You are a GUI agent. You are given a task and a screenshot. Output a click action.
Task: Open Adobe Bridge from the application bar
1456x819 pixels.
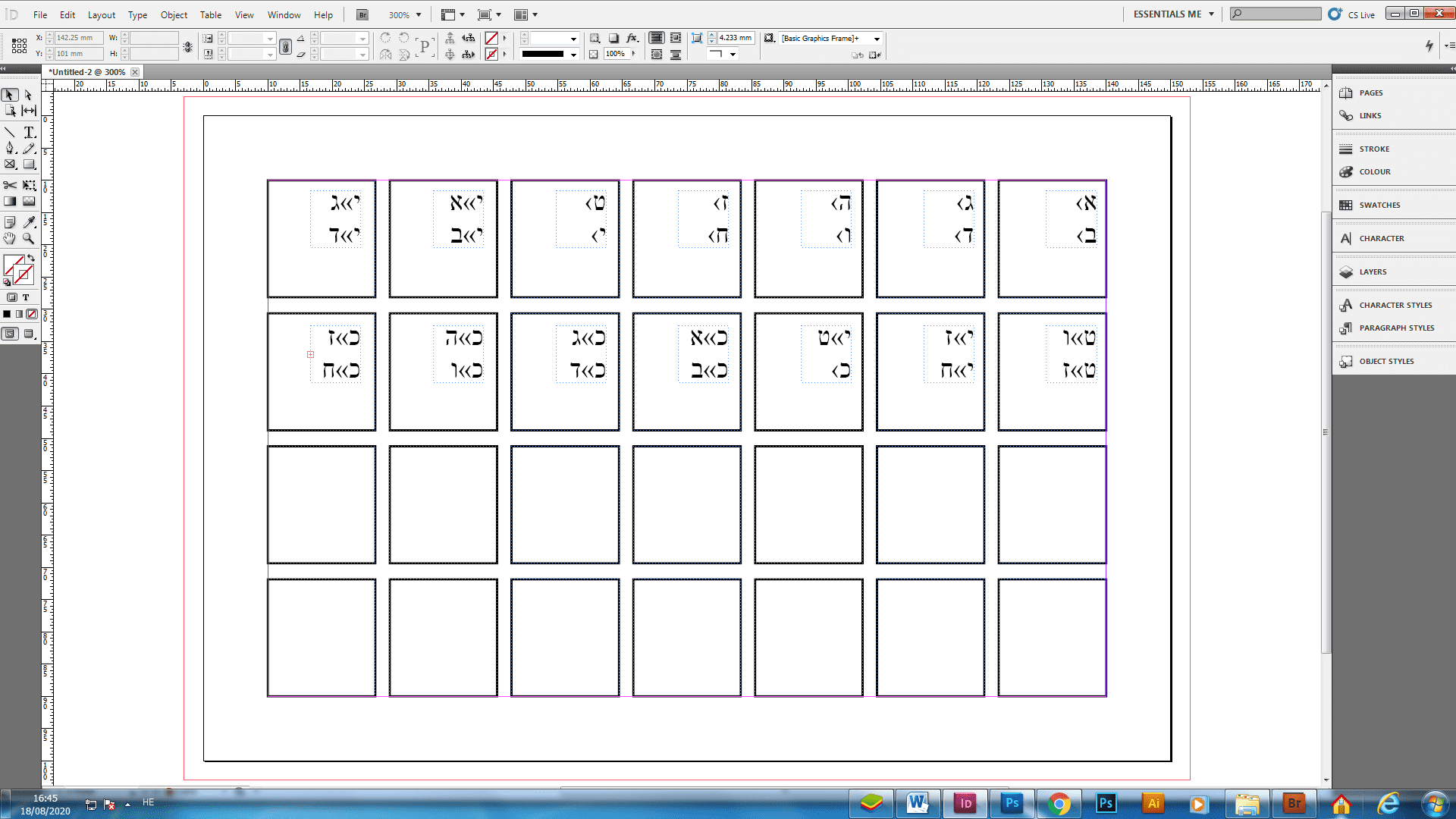(362, 14)
